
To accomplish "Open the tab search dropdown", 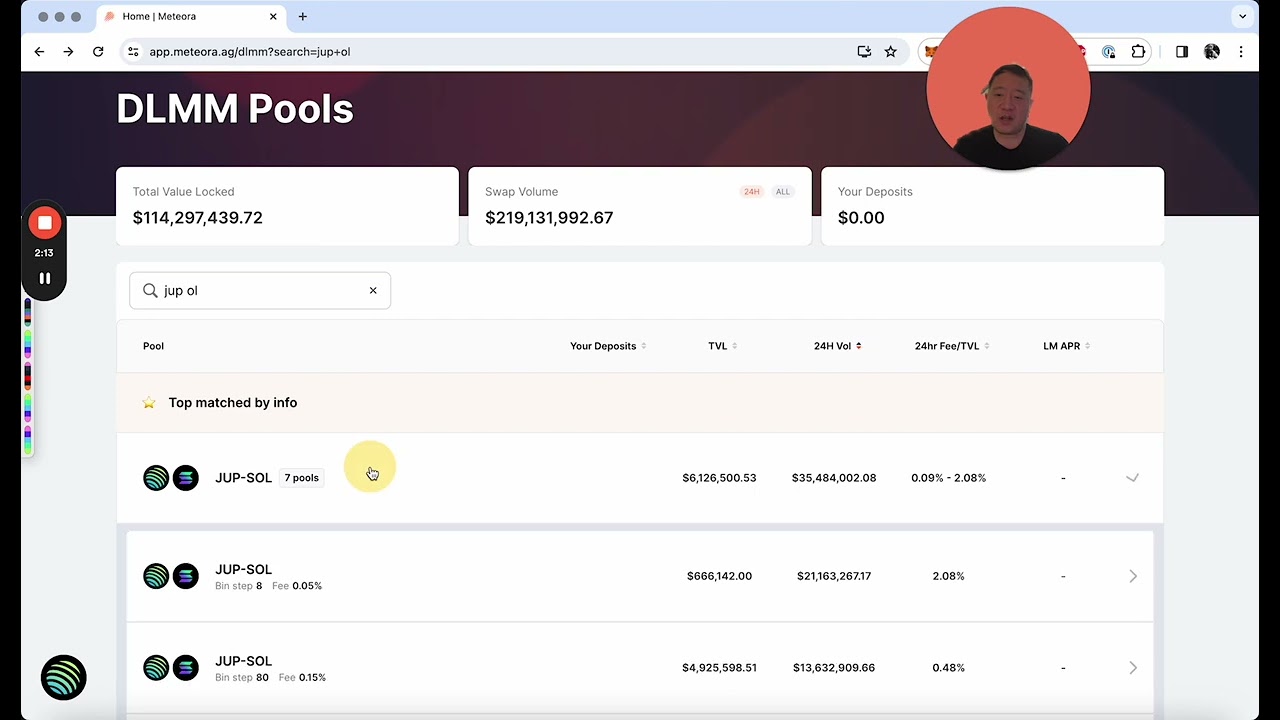I will click(1242, 16).
